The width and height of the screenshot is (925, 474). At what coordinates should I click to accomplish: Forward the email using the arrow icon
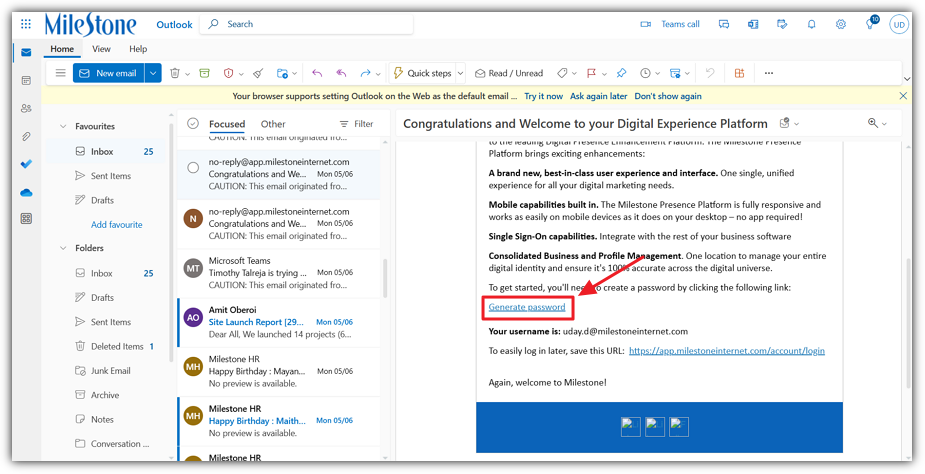(366, 73)
